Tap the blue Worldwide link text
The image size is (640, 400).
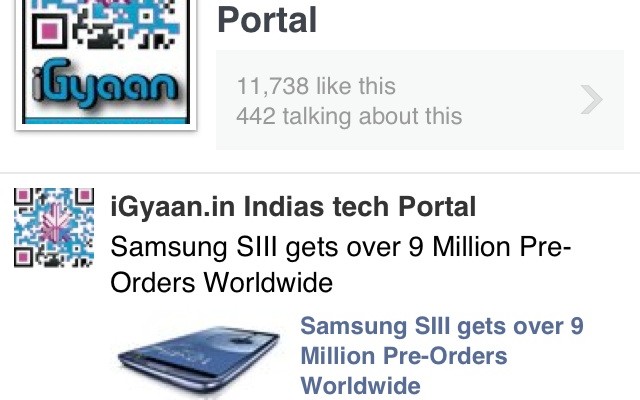pos(360,385)
